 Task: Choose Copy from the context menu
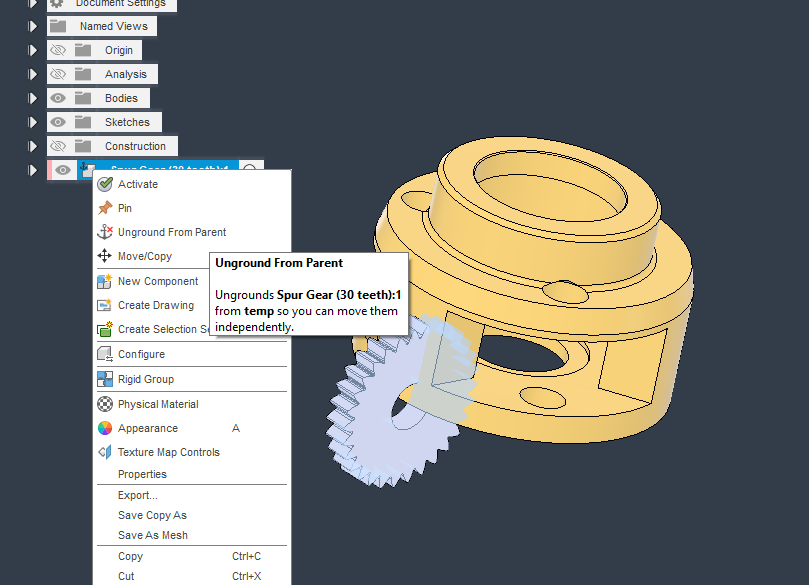pyautogui.click(x=192, y=556)
